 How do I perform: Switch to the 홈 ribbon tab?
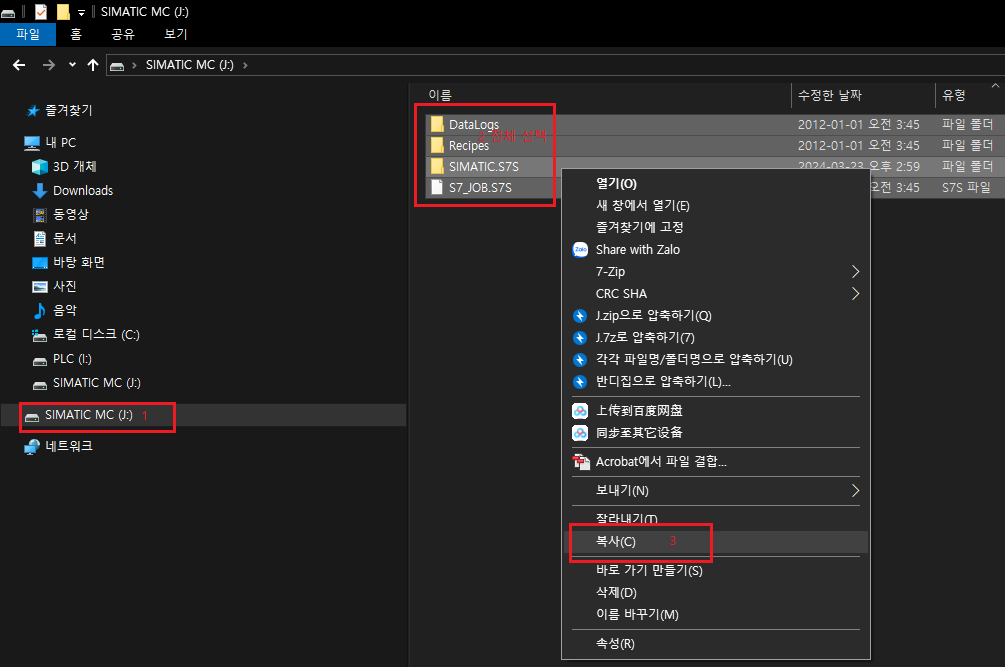point(76,34)
